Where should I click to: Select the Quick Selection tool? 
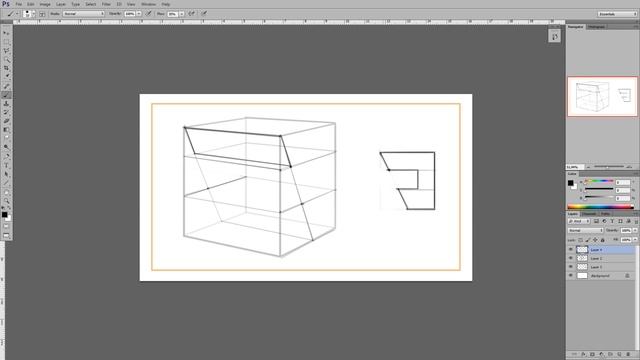coord(6,60)
